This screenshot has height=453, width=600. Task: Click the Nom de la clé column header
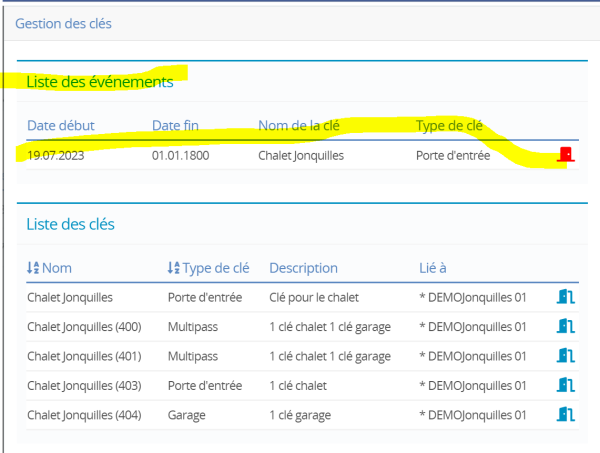point(299,125)
